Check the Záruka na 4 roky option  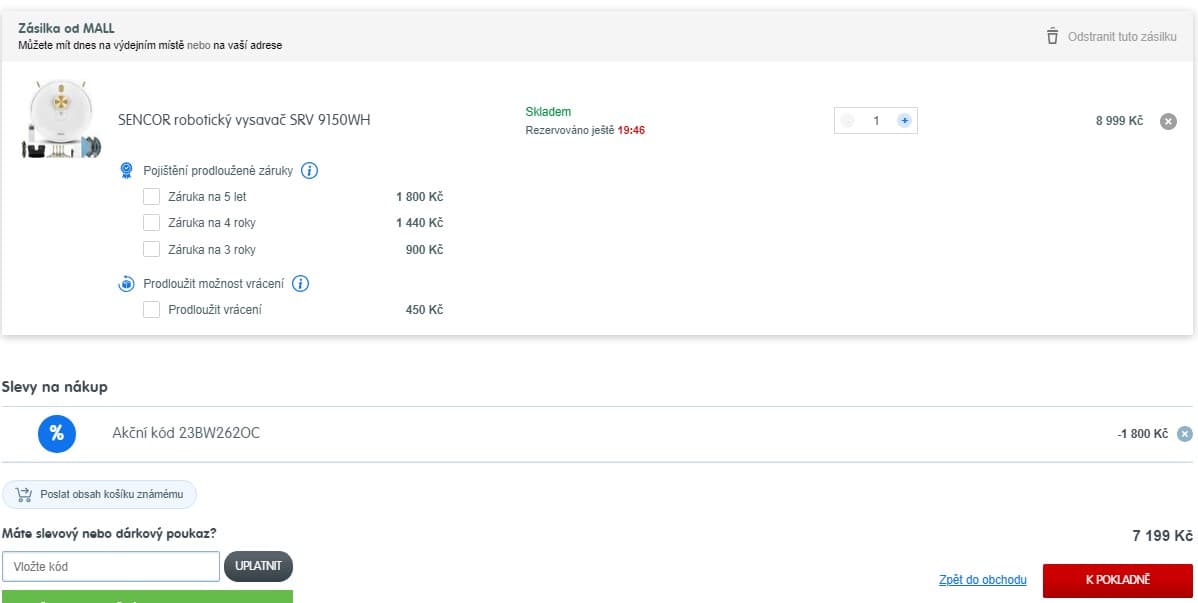[151, 222]
